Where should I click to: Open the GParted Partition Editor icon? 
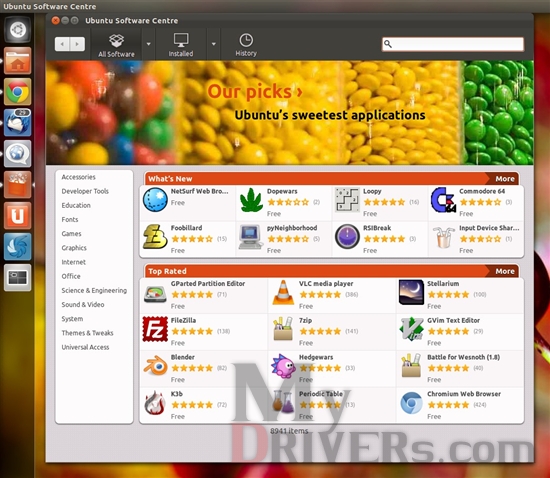(155, 294)
